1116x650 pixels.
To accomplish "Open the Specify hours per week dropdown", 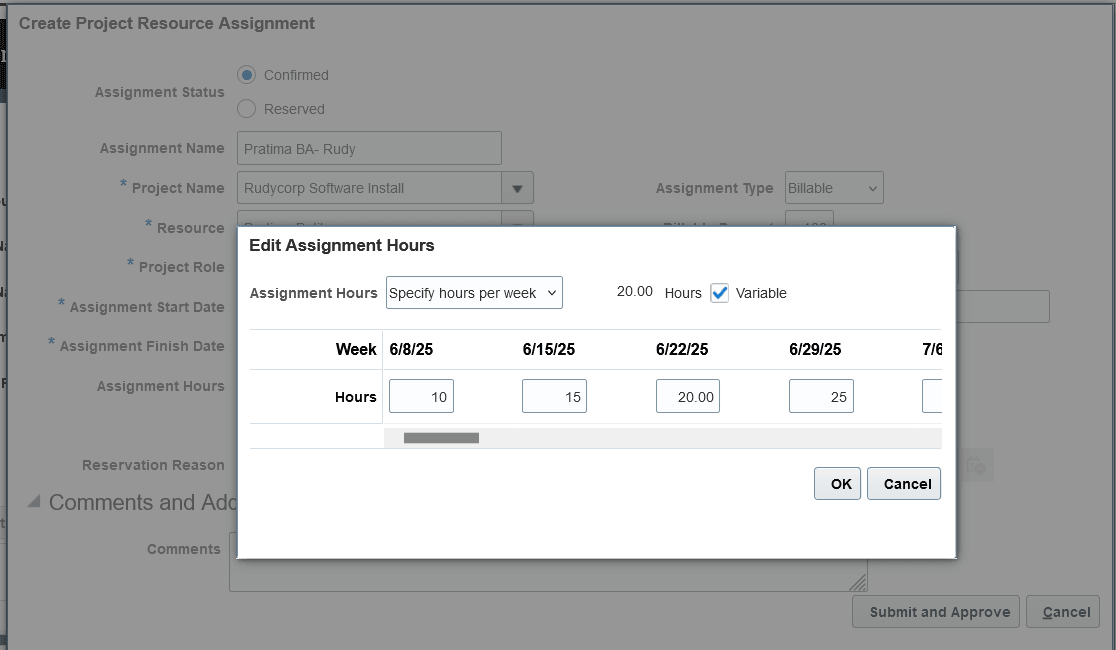I will pos(474,293).
